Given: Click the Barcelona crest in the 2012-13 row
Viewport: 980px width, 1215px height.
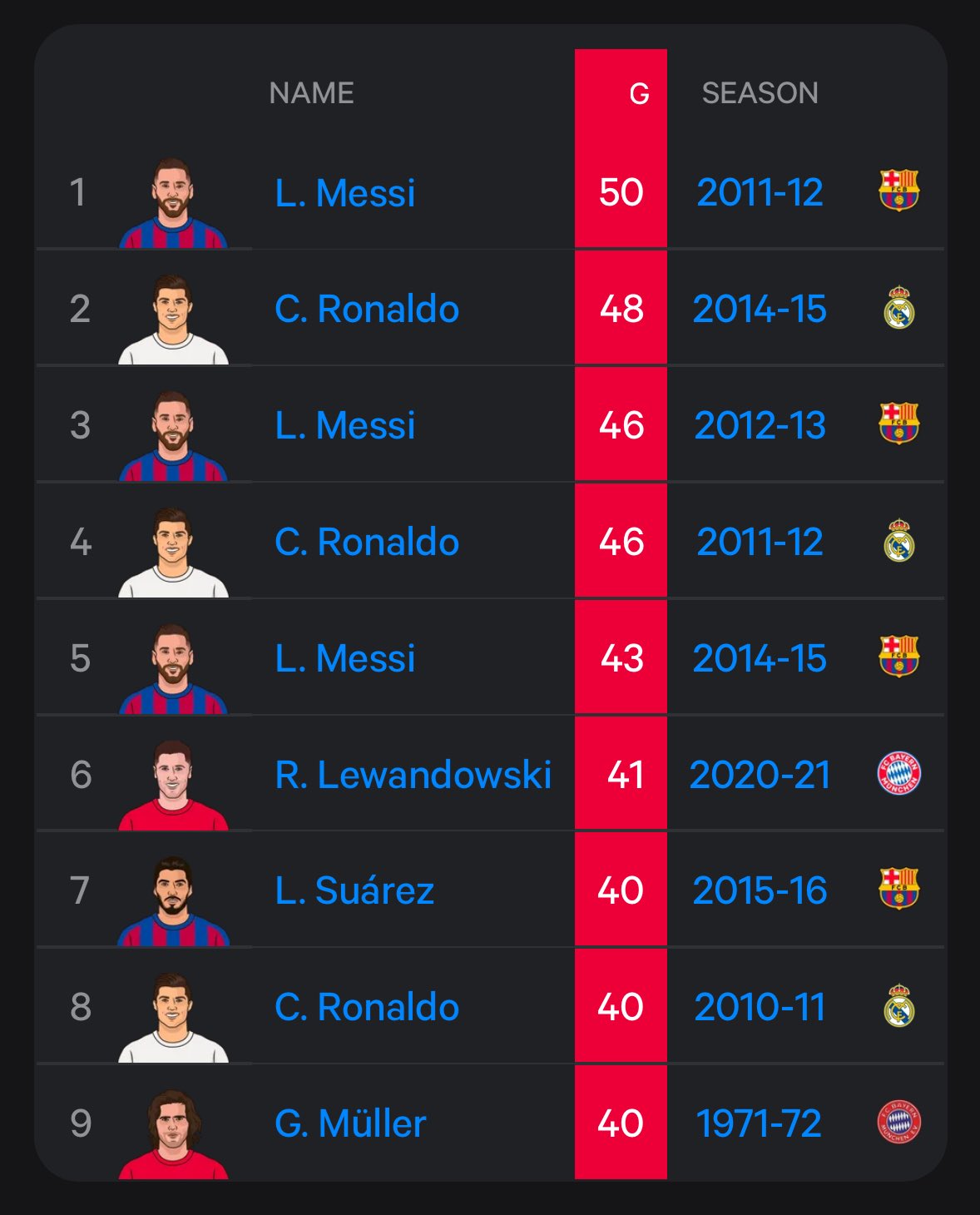Looking at the screenshot, I should (898, 424).
